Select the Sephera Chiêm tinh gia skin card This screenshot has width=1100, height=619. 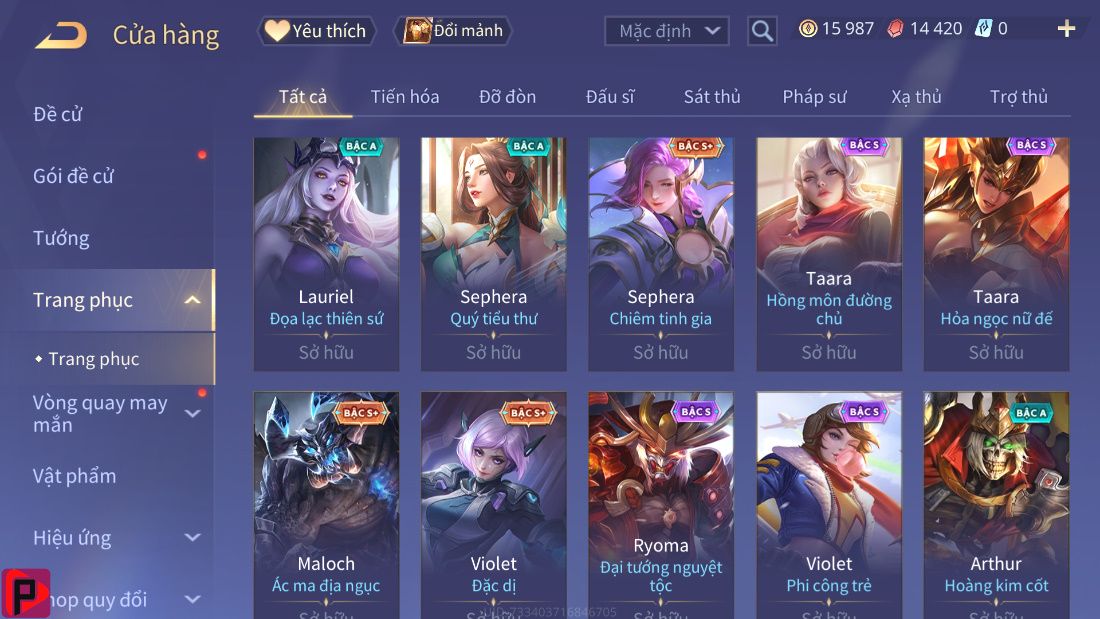click(661, 254)
